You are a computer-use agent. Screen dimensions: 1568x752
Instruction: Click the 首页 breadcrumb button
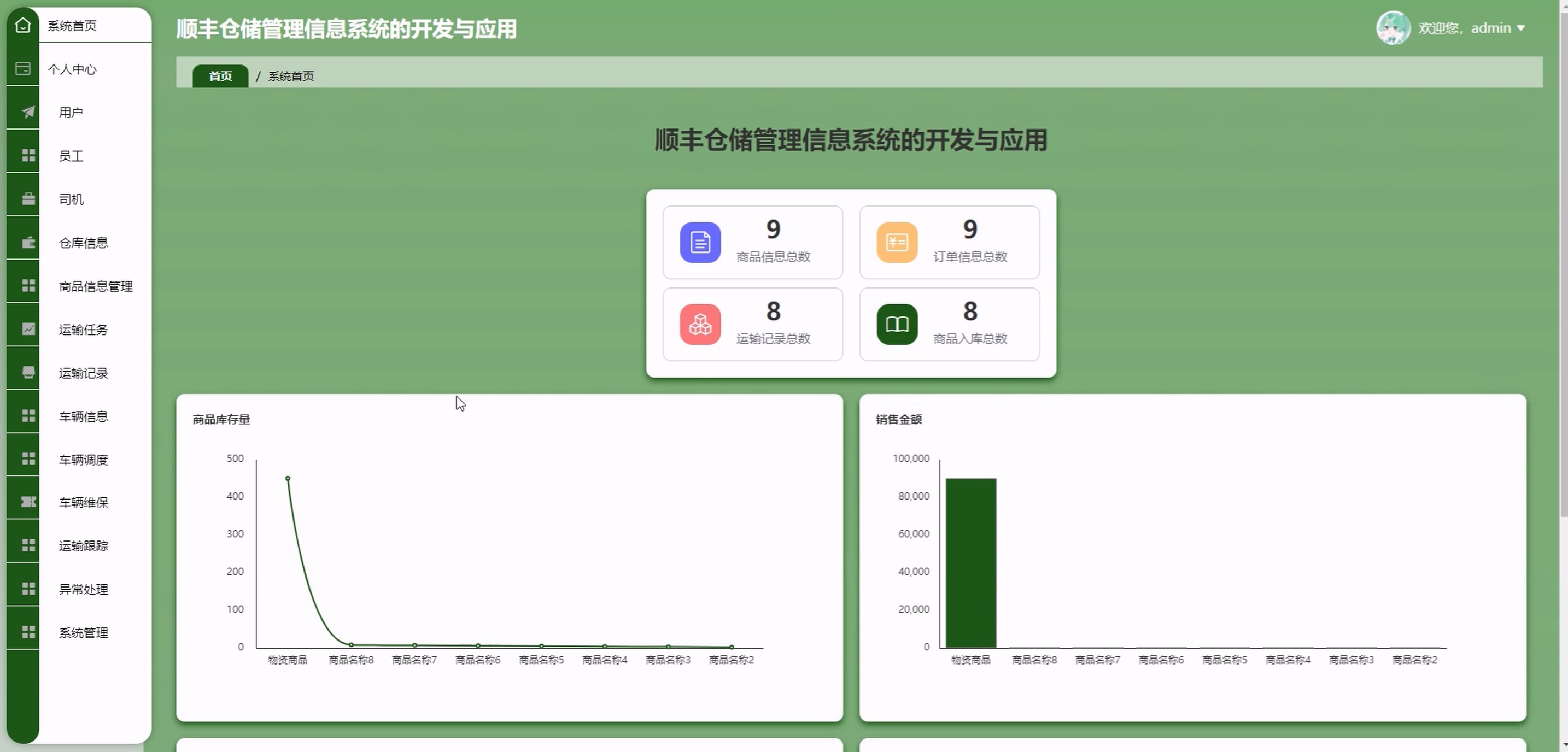pyautogui.click(x=220, y=76)
